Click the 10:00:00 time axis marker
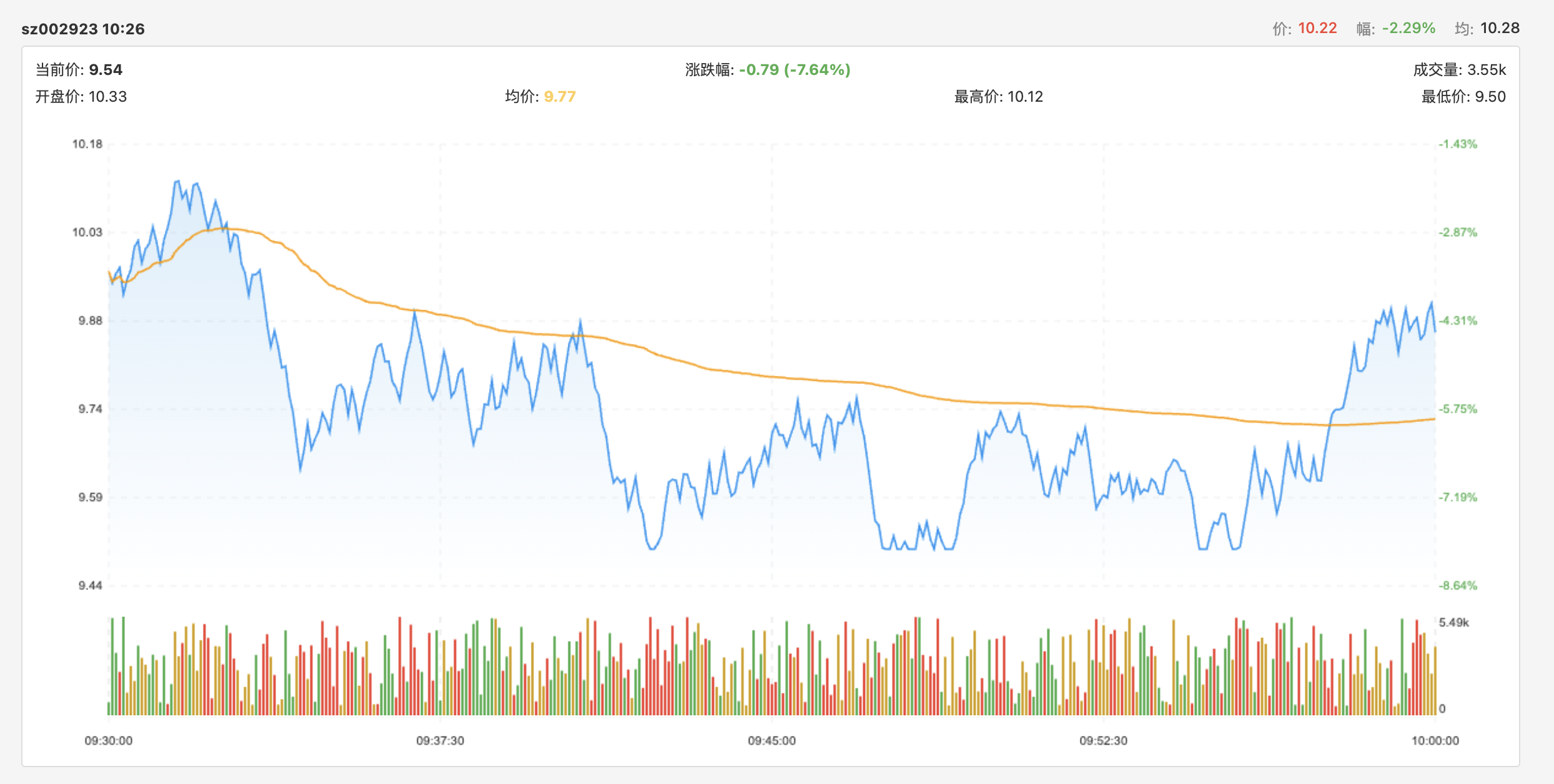 click(x=1435, y=740)
